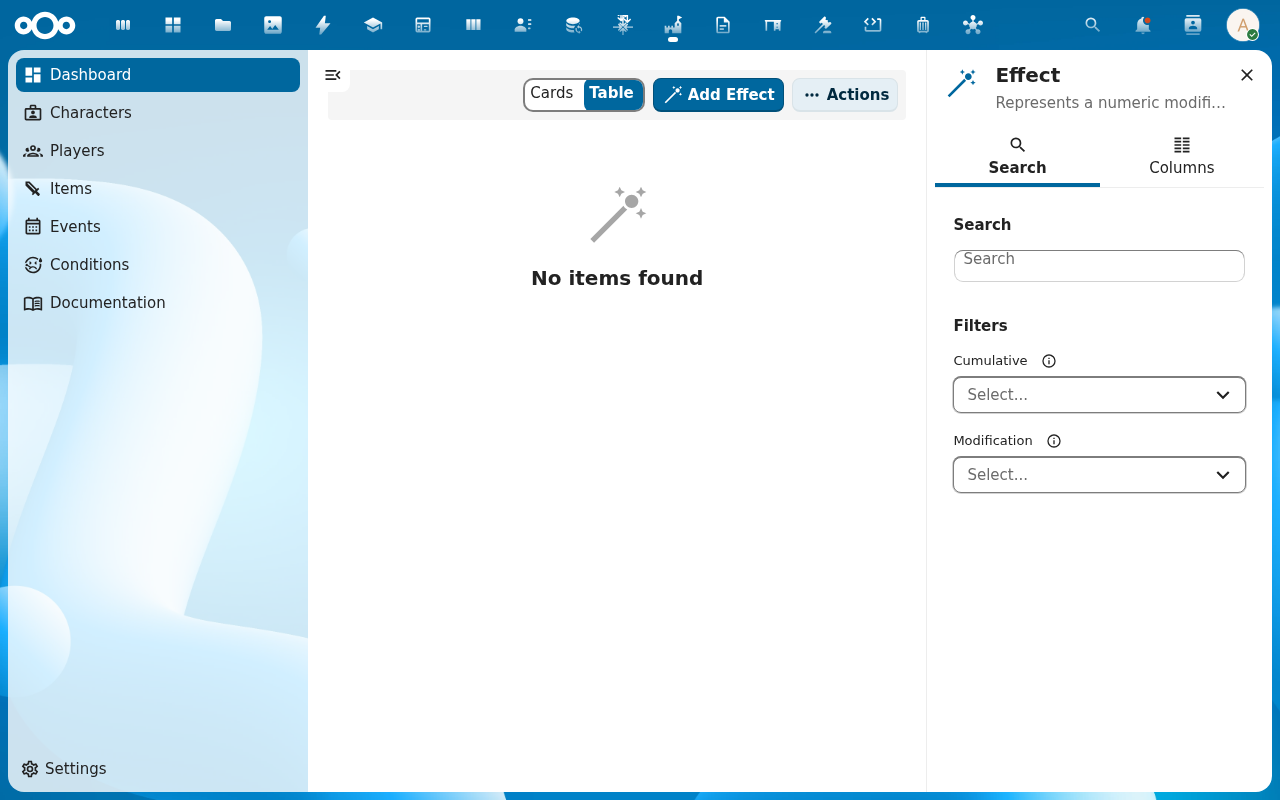Show info for the Cumulative filter

pos(1049,361)
